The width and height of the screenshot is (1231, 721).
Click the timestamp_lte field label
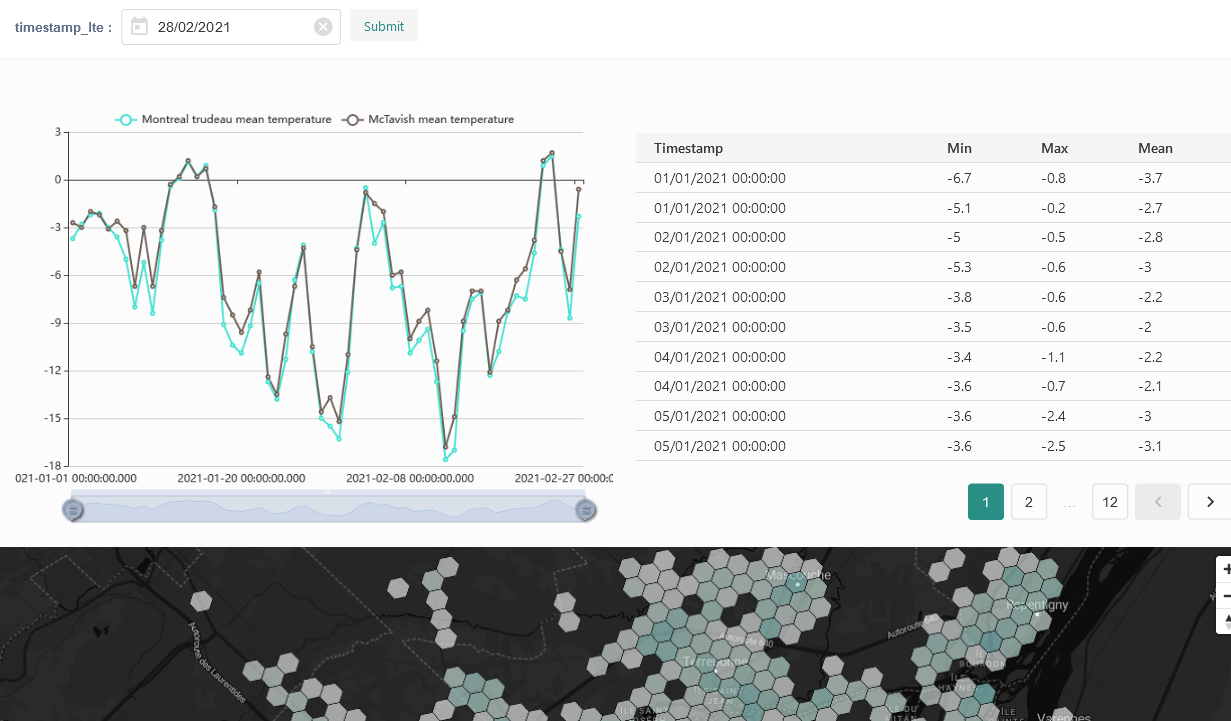point(63,27)
